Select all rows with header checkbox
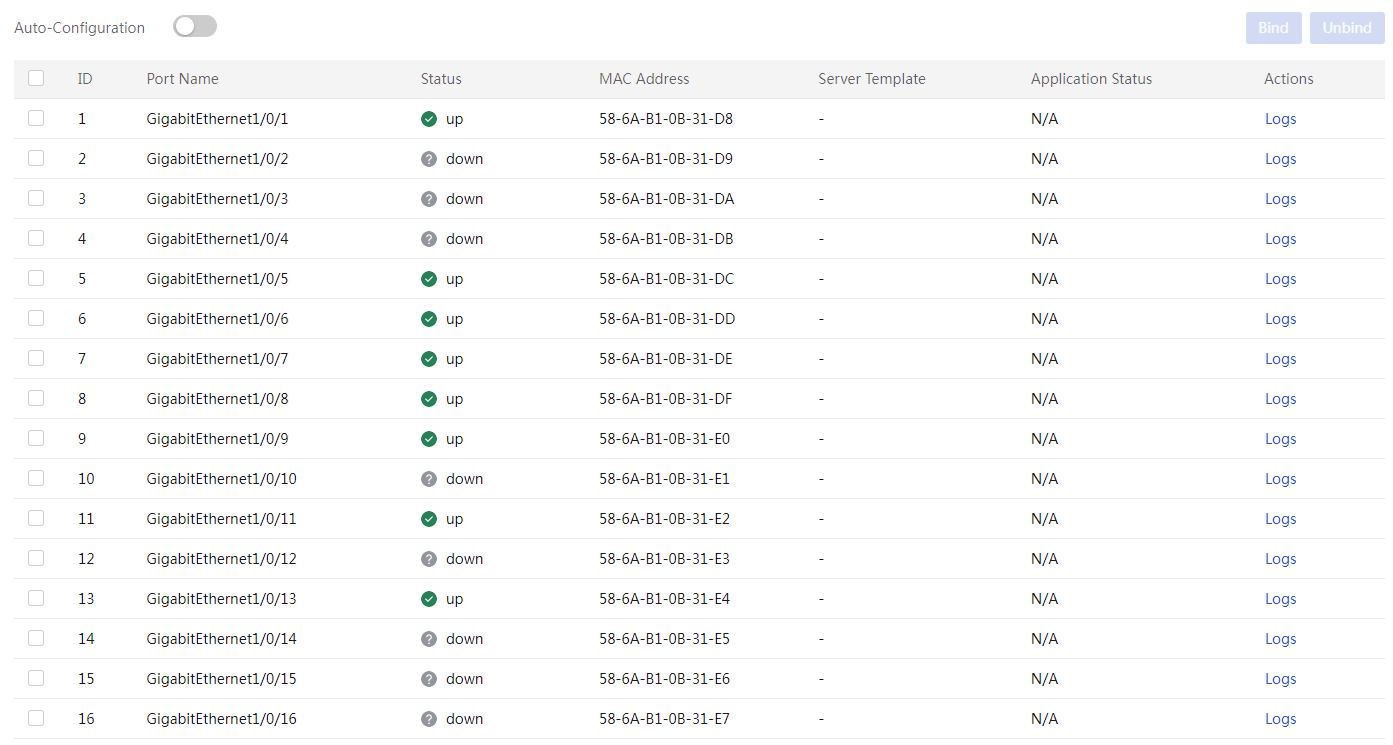This screenshot has width=1393, height=745. [36, 78]
